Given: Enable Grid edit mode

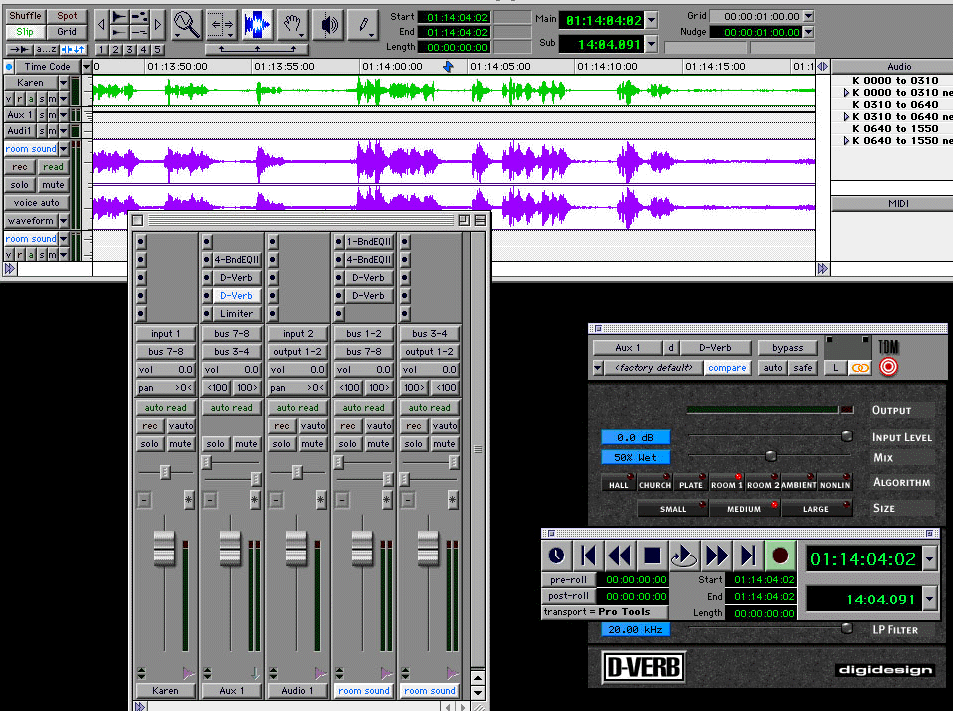Looking at the screenshot, I should point(67,32).
